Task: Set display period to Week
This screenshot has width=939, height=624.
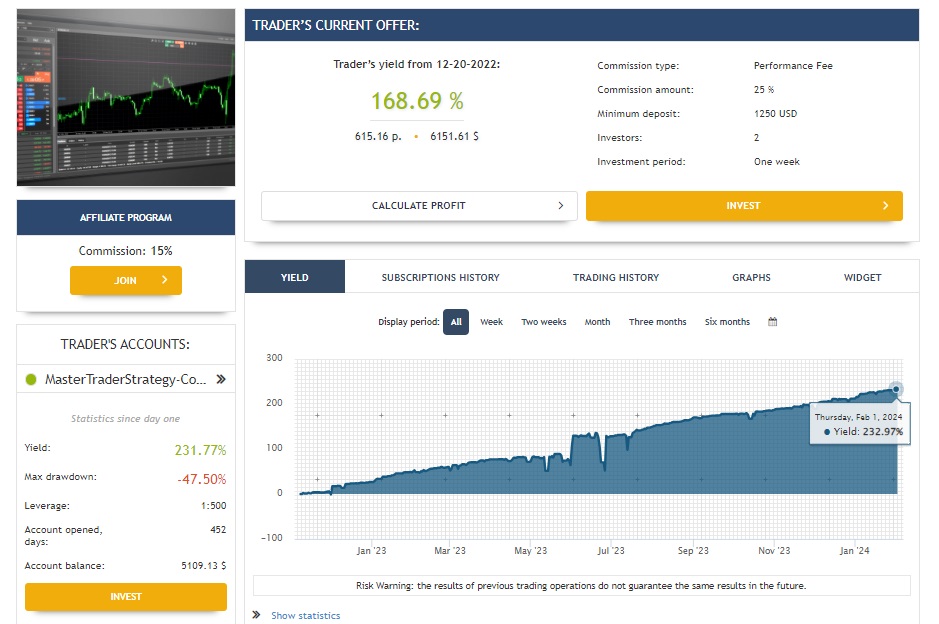Action: tap(491, 322)
